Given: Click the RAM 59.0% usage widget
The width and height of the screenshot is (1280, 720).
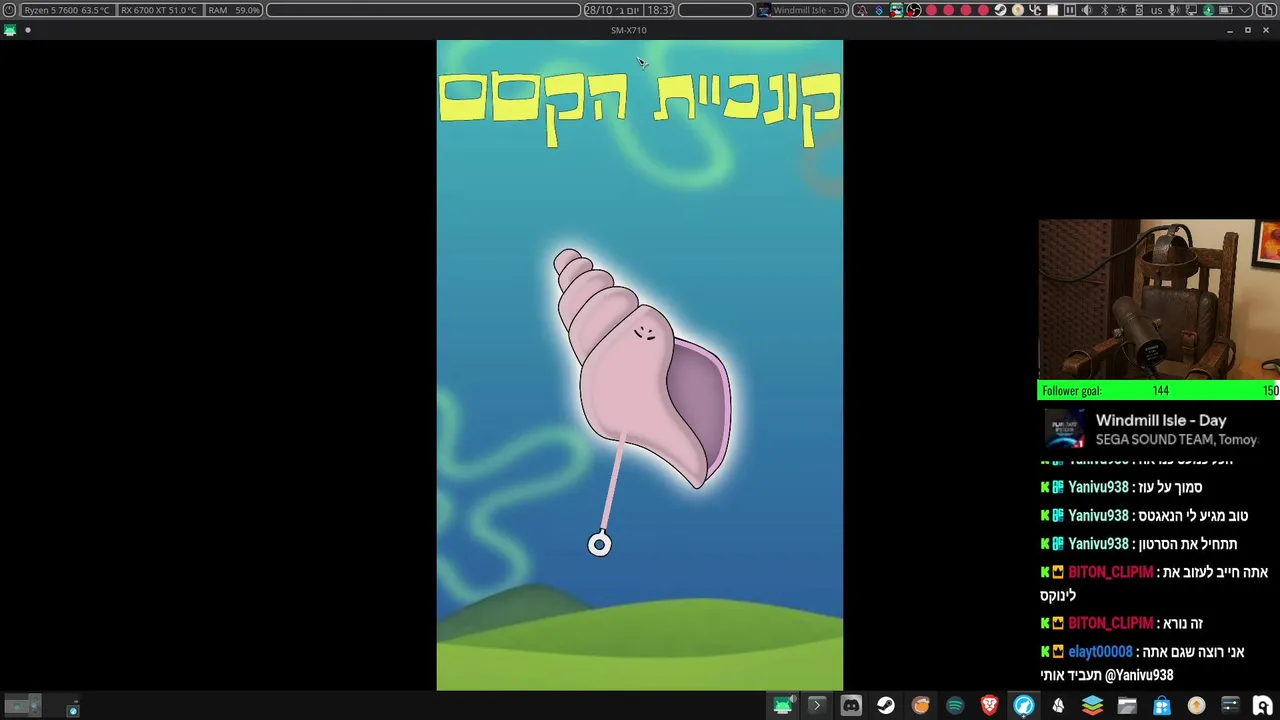Looking at the screenshot, I should click(234, 10).
